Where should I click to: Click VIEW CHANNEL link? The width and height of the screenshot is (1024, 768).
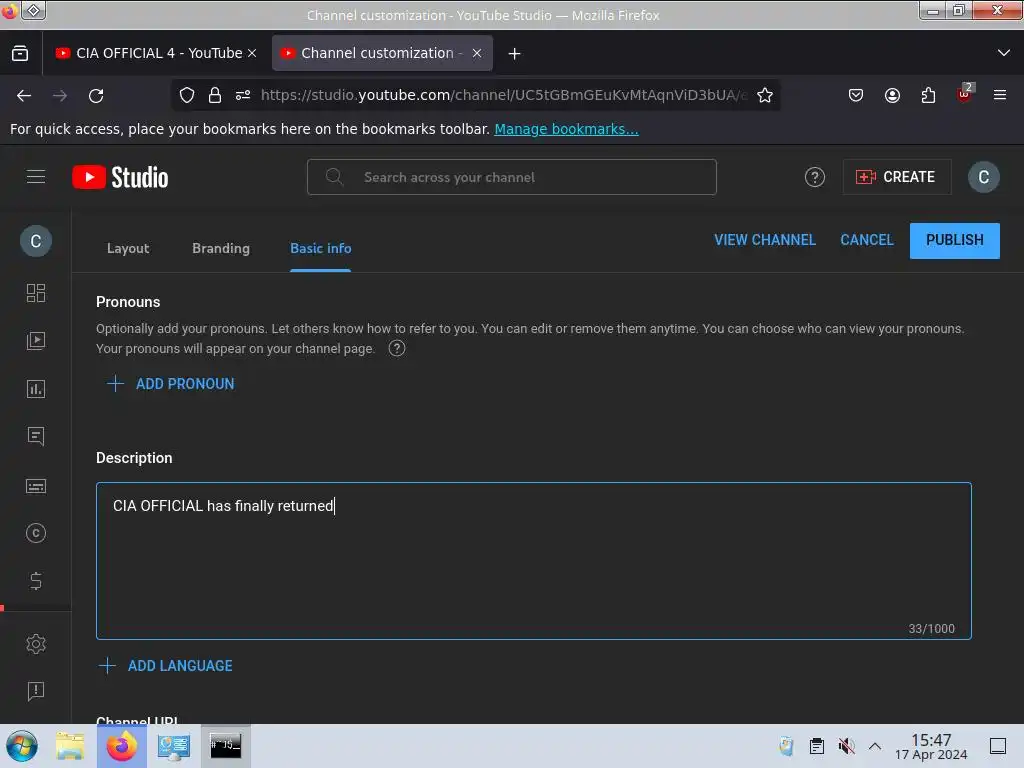765,240
